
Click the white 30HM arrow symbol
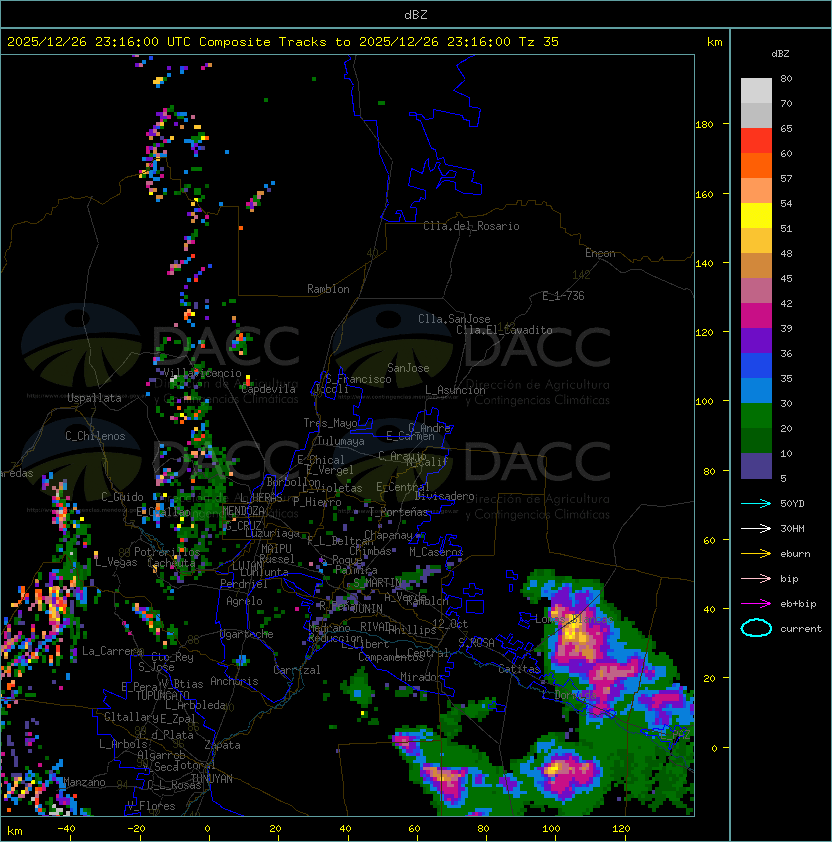756,528
